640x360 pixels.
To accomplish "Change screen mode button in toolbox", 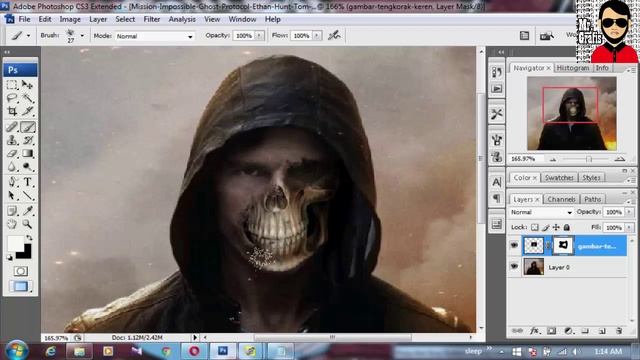I will (20, 286).
